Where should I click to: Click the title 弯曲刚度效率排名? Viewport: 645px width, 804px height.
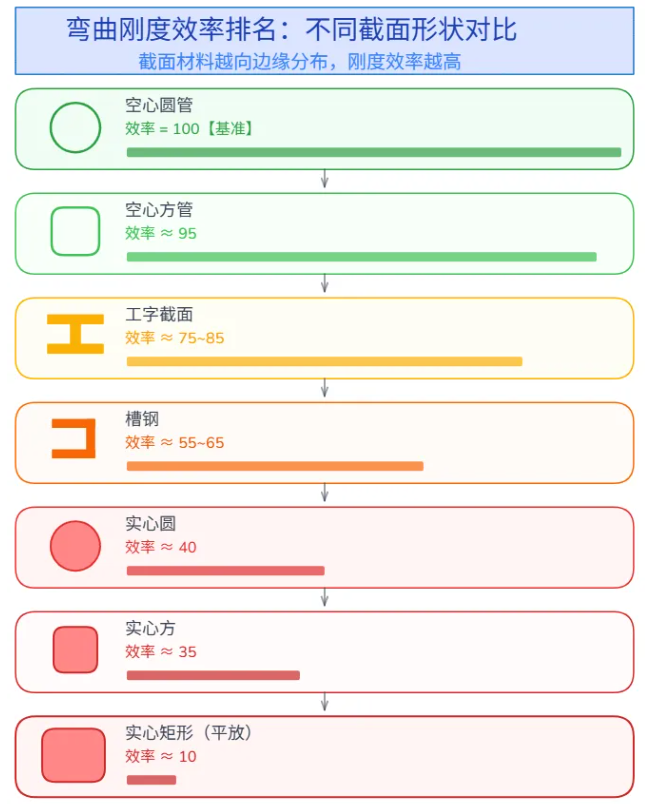tap(172, 29)
